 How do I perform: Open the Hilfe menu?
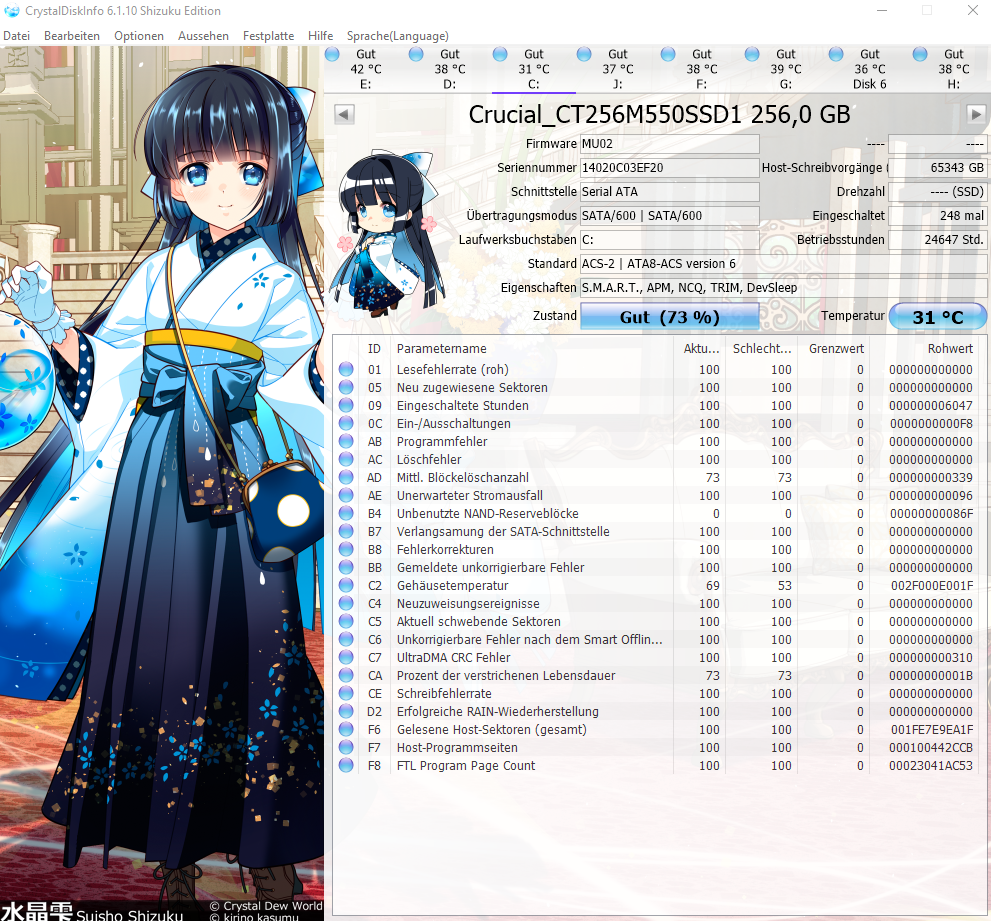click(x=320, y=36)
